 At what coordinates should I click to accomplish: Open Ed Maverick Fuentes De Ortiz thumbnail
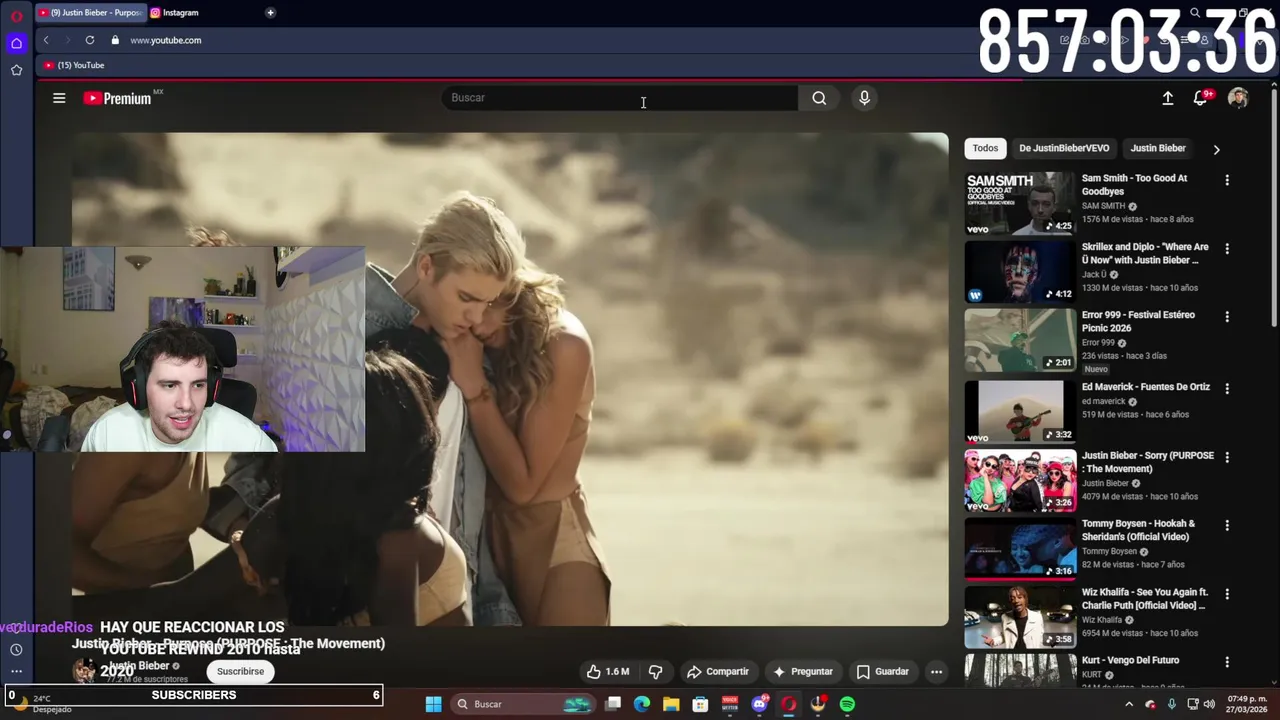pyautogui.click(x=1020, y=411)
